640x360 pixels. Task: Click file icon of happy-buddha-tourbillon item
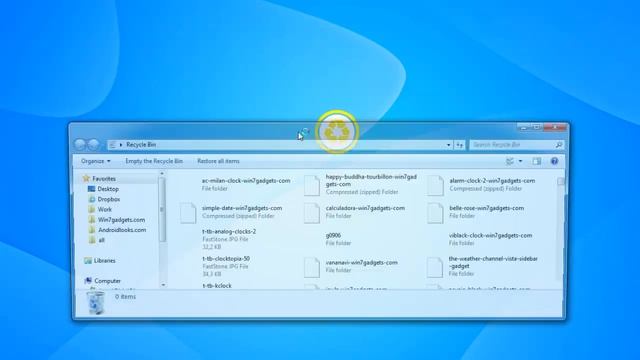(x=312, y=185)
